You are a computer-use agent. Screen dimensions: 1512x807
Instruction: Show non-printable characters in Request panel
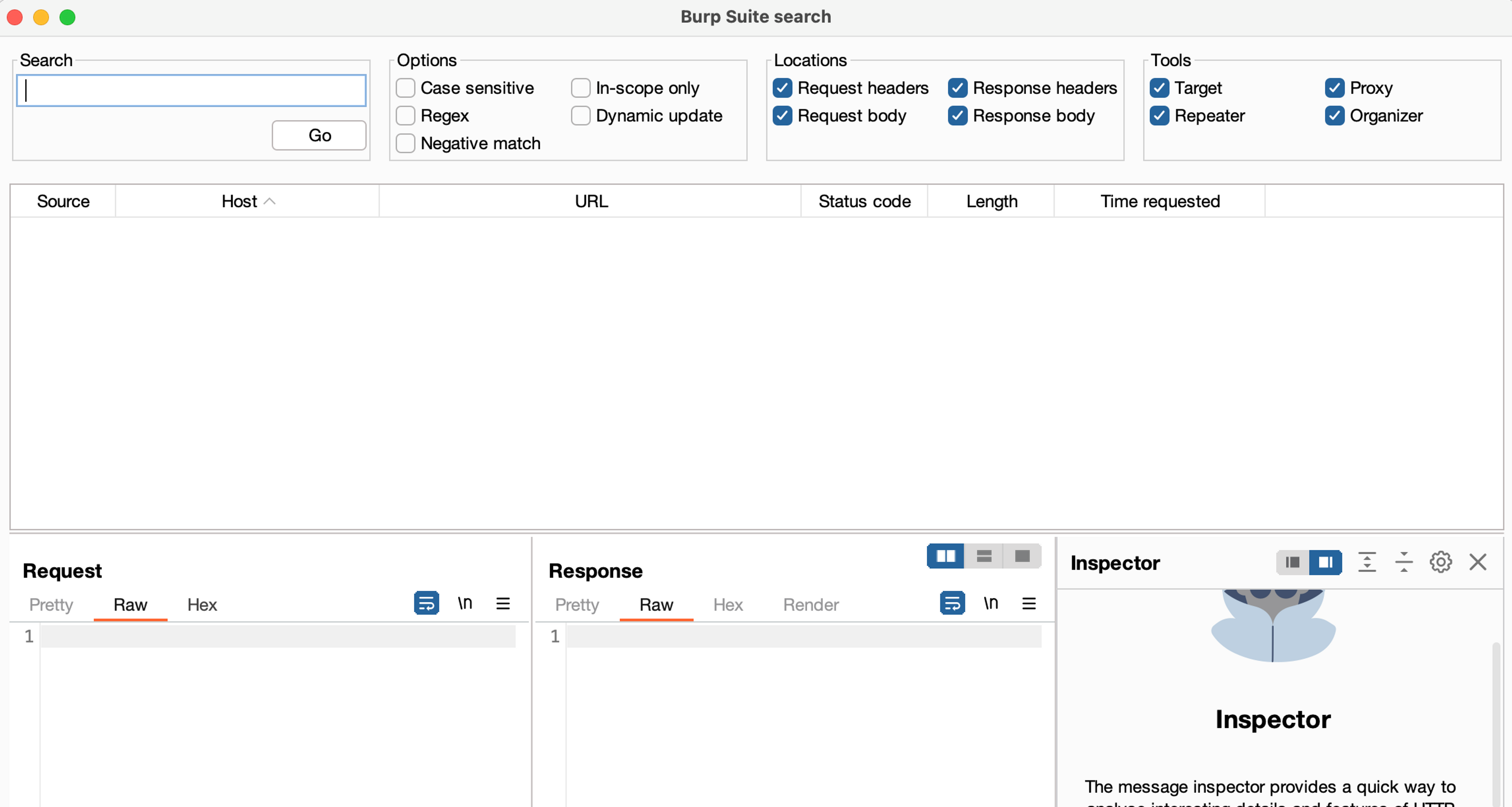(x=465, y=603)
